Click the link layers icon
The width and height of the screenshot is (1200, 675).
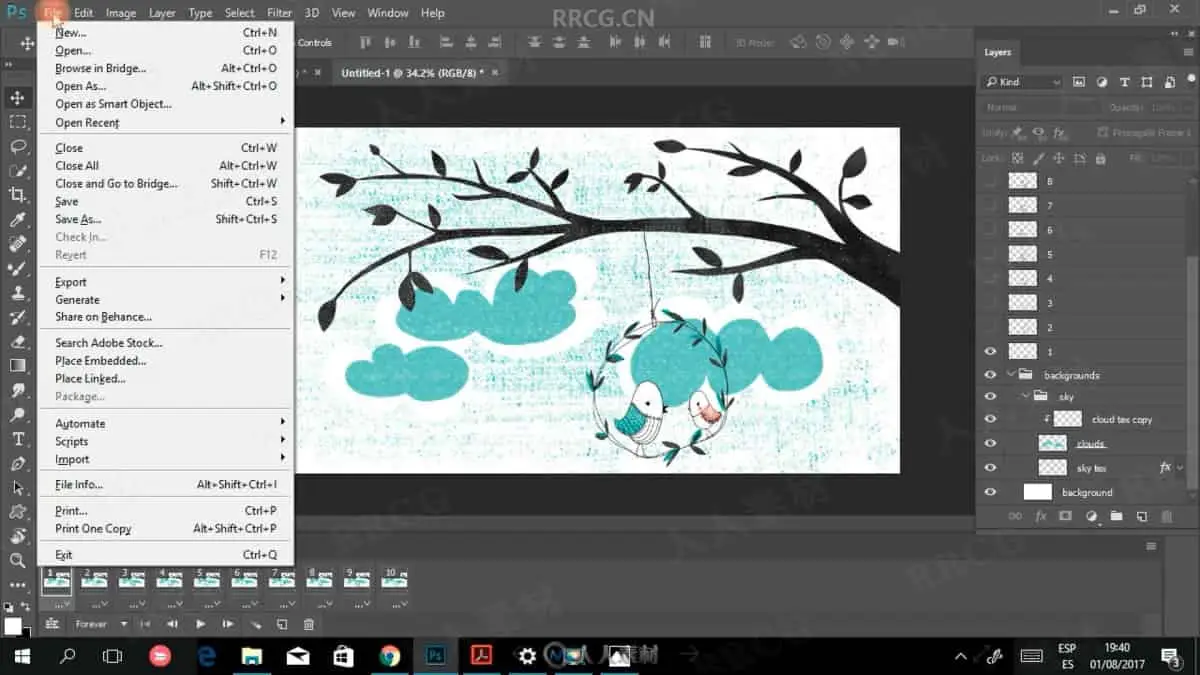coord(1014,516)
